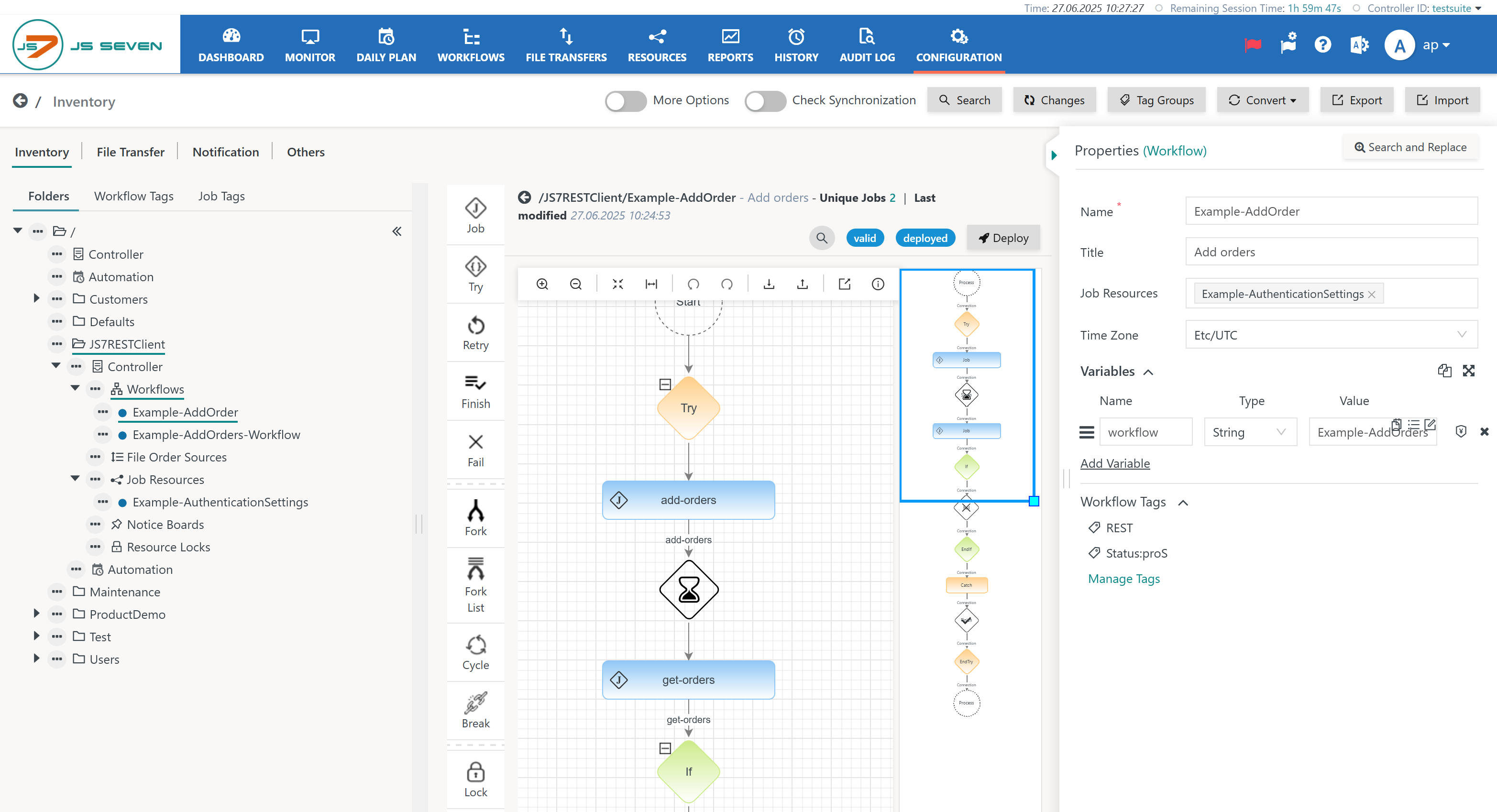Image resolution: width=1497 pixels, height=812 pixels.
Task: Click the Export button
Action: [1357, 100]
